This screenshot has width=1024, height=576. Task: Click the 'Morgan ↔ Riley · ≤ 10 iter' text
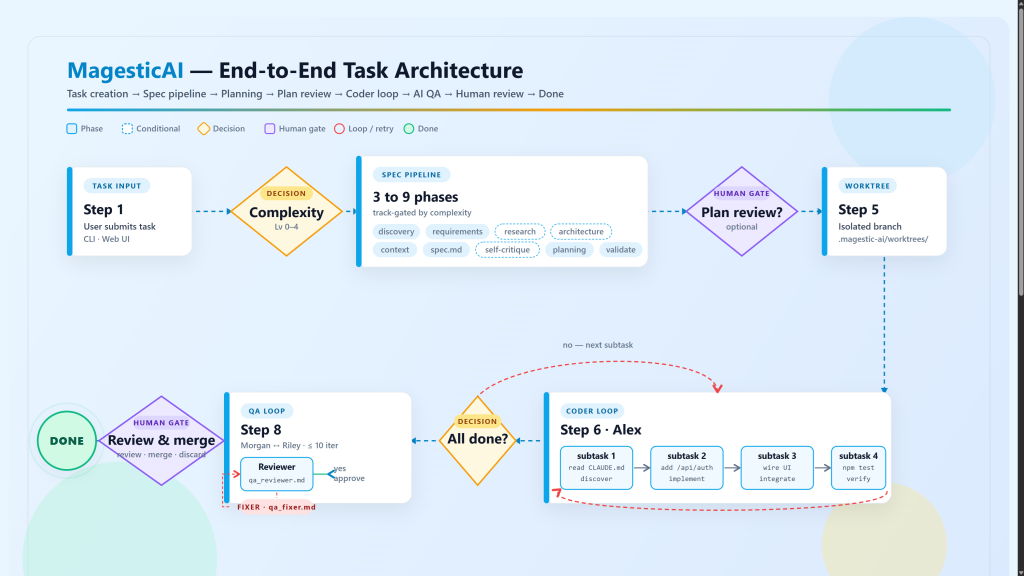pyautogui.click(x=289, y=445)
